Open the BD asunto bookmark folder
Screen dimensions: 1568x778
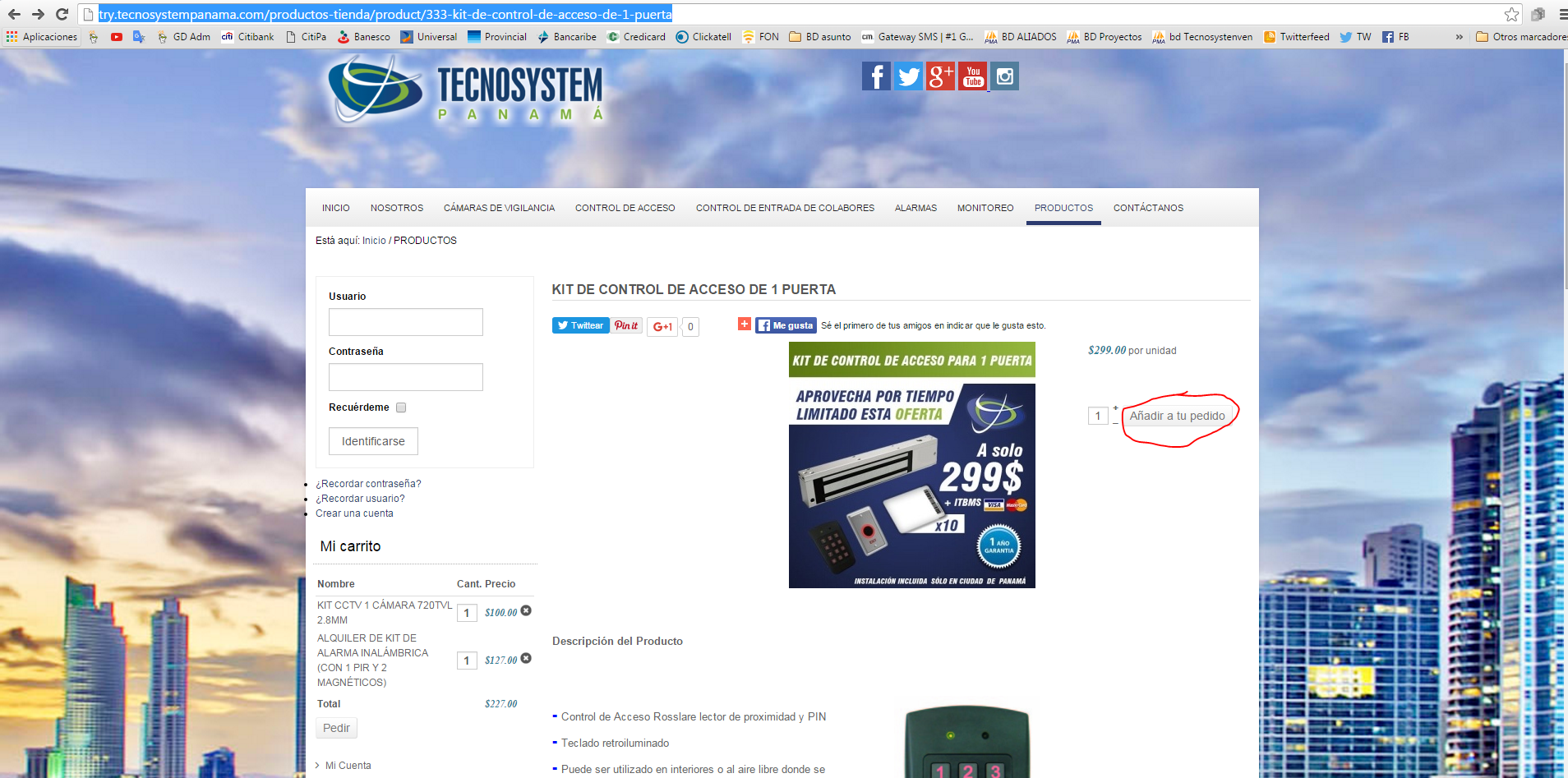[820, 37]
